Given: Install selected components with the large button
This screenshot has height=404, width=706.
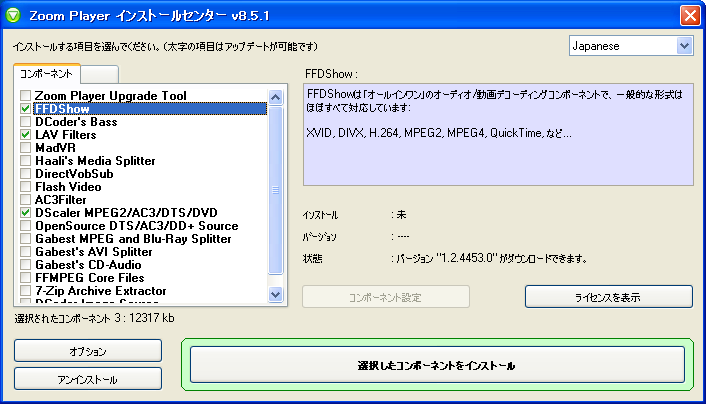Looking at the screenshot, I should pyautogui.click(x=437, y=365).
